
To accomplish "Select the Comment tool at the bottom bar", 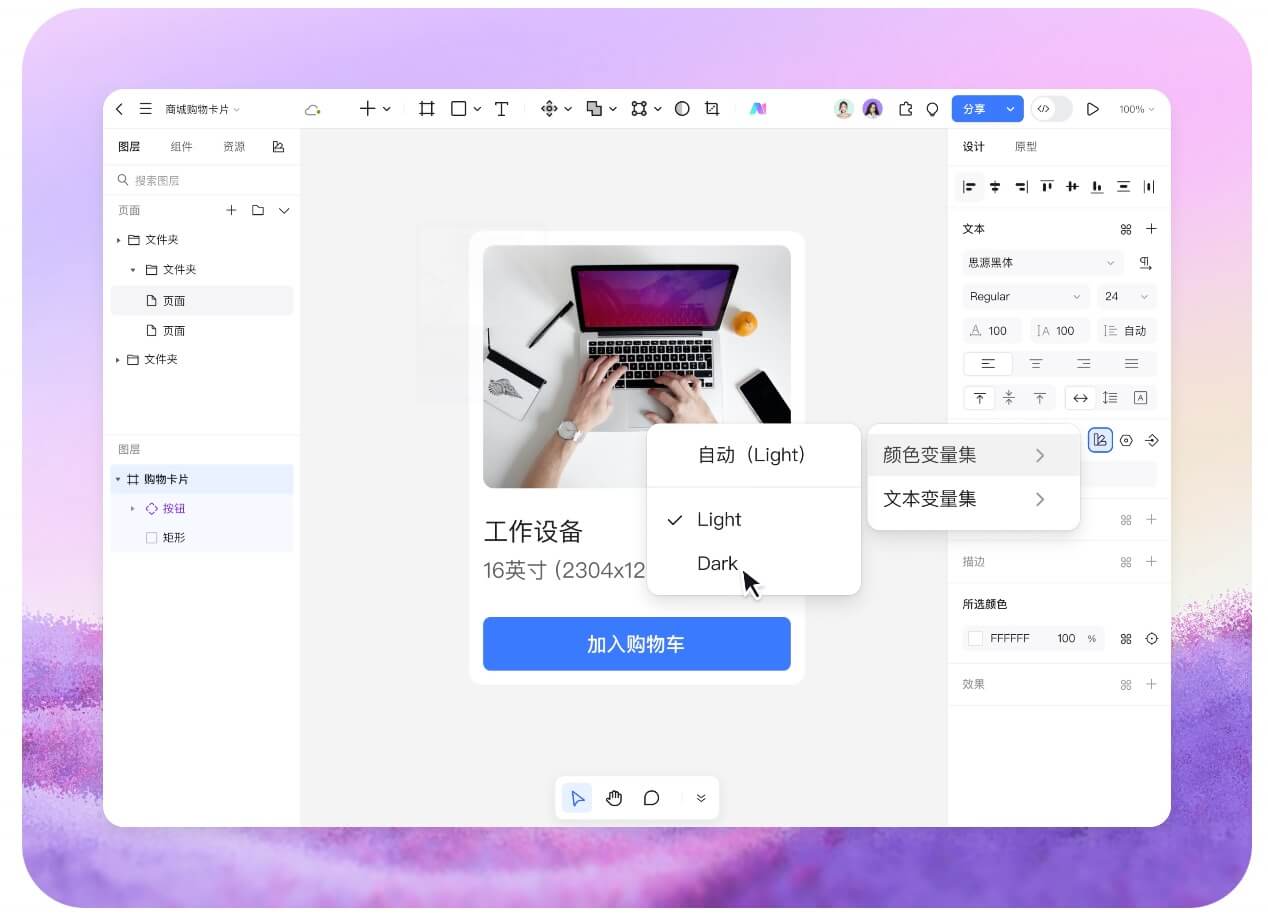I will point(651,797).
